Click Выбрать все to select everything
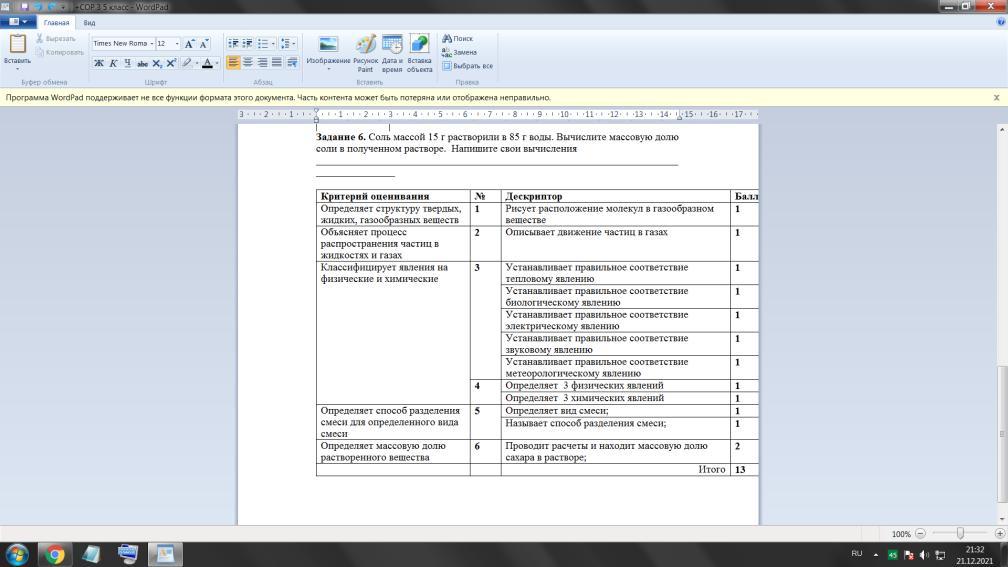 pos(467,66)
